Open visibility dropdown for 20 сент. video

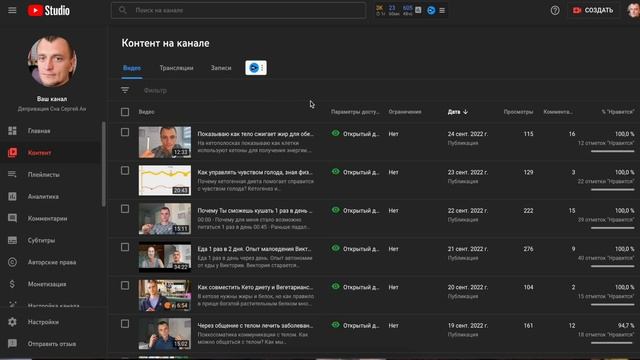click(x=355, y=287)
